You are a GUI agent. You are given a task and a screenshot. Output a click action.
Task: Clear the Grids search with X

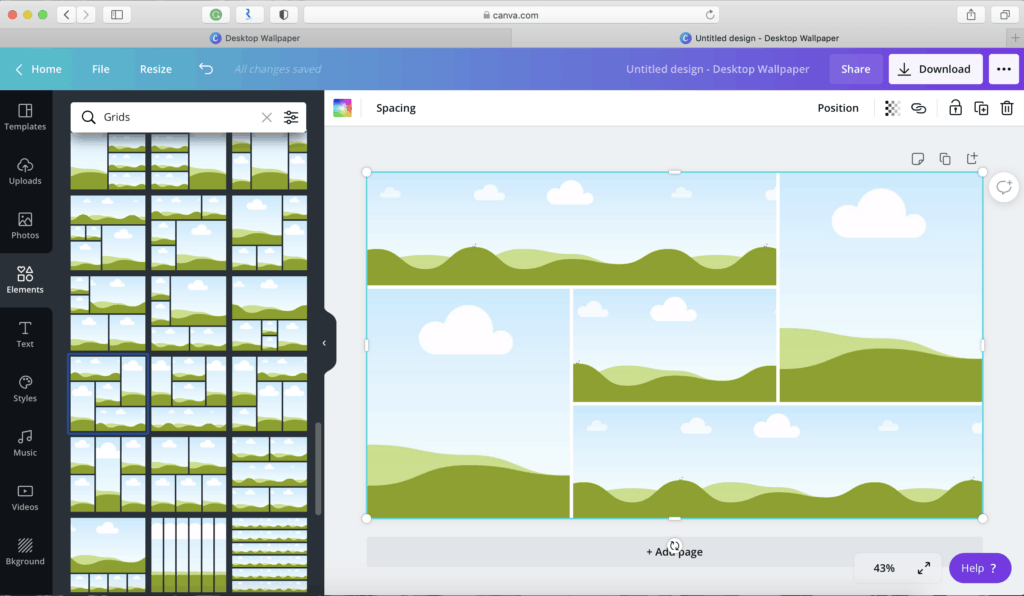266,117
